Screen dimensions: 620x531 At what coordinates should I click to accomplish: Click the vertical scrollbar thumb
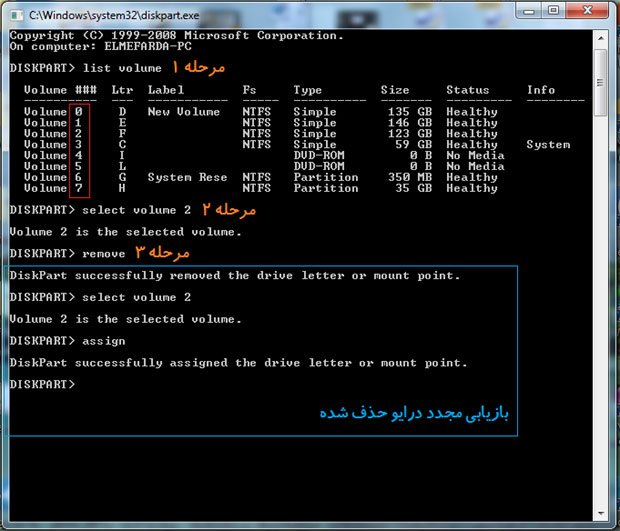(x=601, y=82)
